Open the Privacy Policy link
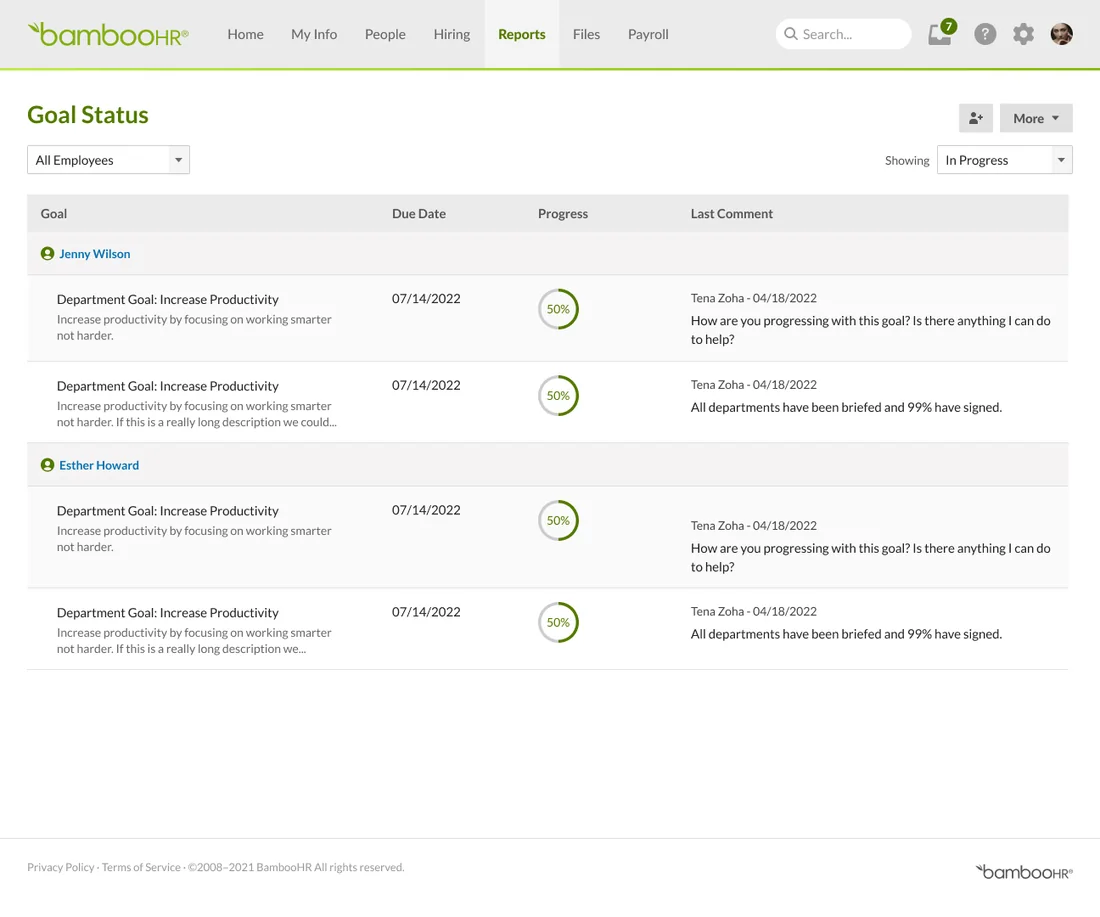This screenshot has width=1100, height=917. pyautogui.click(x=60, y=866)
